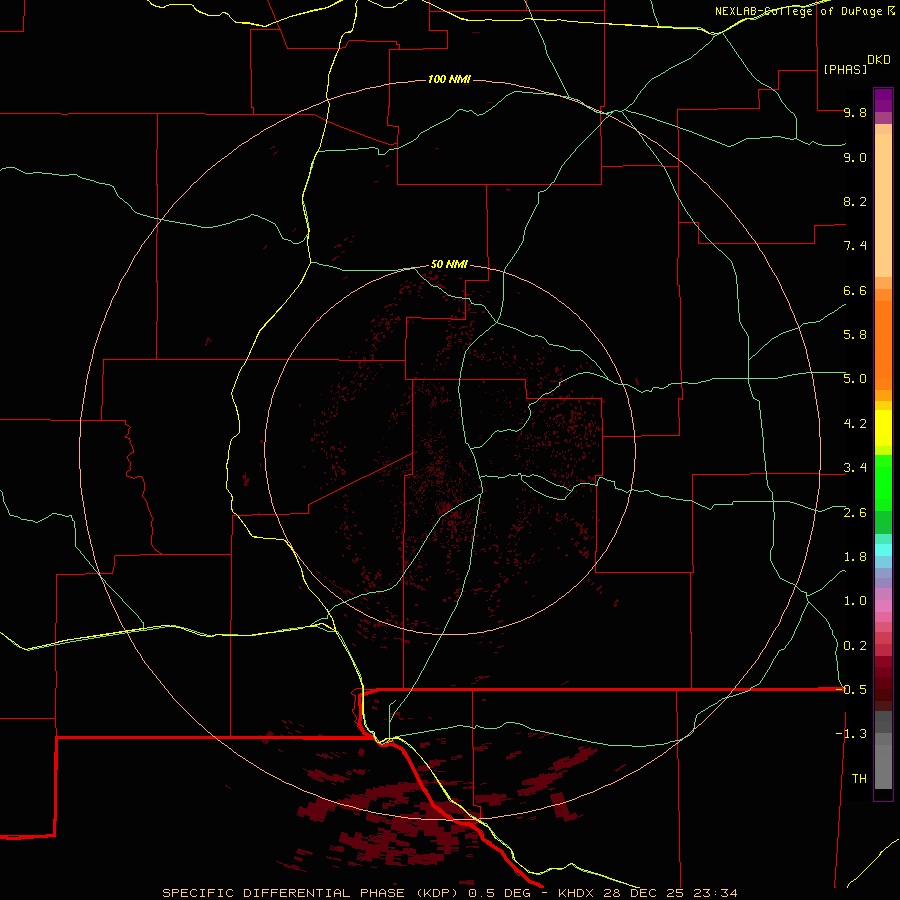Click the "KHDX" radar site identifier

click(576, 893)
